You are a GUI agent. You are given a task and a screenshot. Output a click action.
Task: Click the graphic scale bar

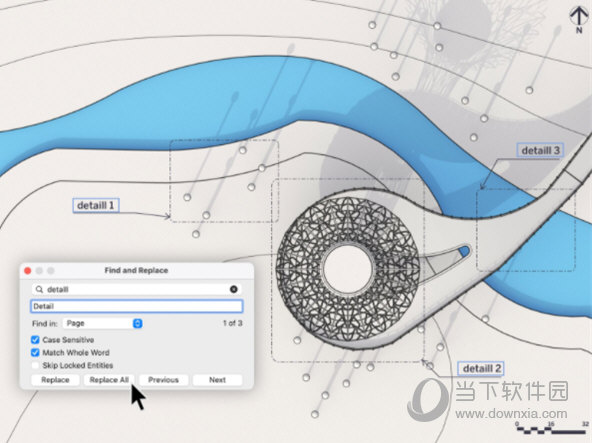[x=552, y=427]
